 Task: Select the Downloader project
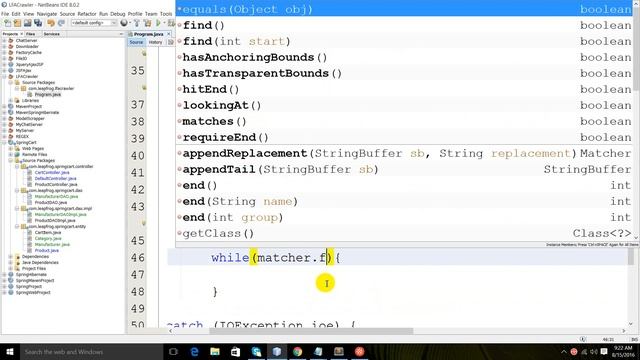27,47
